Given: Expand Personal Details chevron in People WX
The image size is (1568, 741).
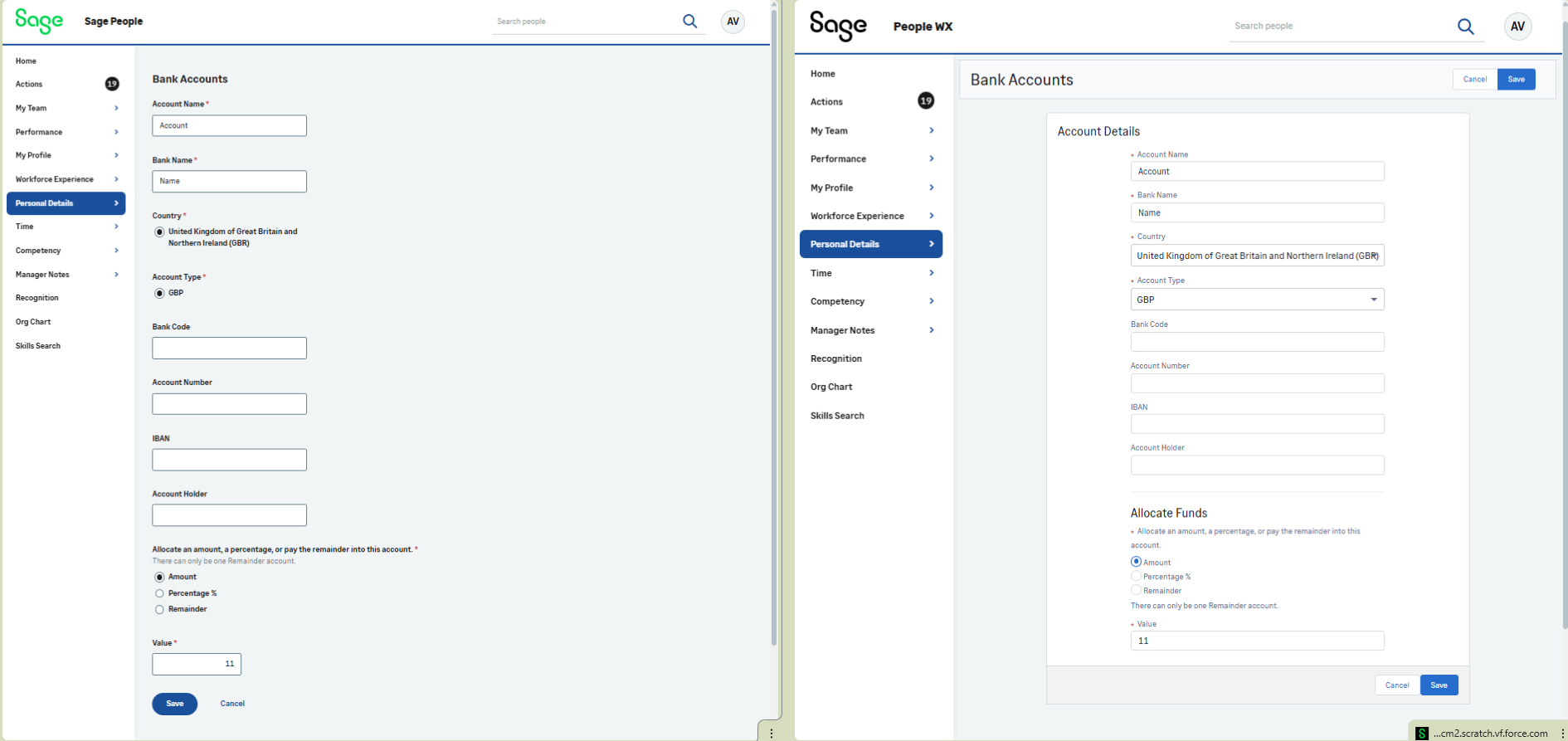Looking at the screenshot, I should (932, 244).
